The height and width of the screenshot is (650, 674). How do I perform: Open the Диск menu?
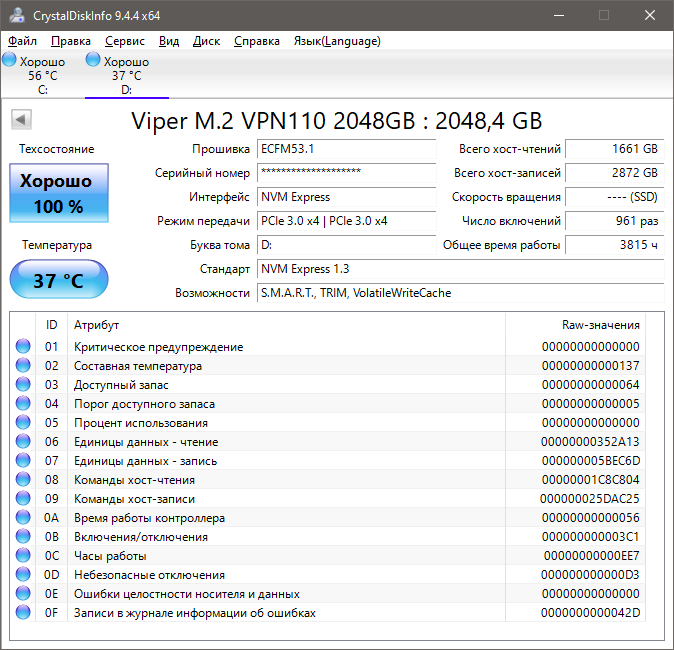click(206, 41)
